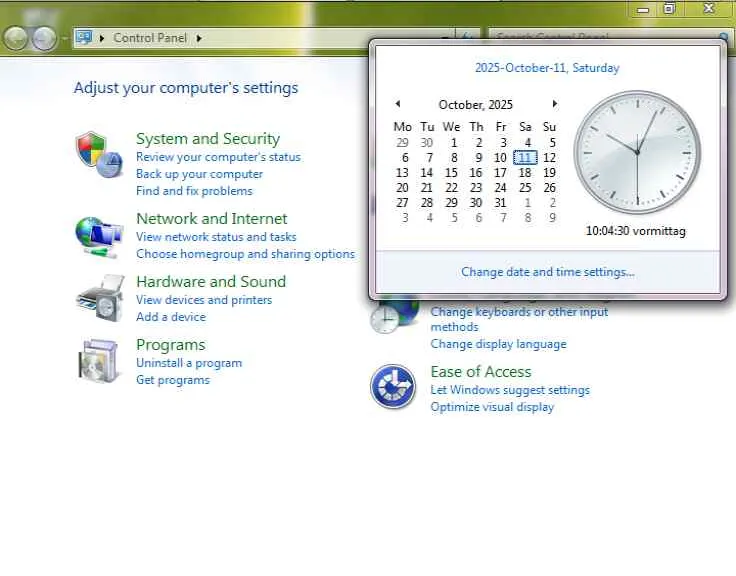Viewport: 736px width, 576px height.
Task: Open Back up your computer
Action: coord(199,174)
